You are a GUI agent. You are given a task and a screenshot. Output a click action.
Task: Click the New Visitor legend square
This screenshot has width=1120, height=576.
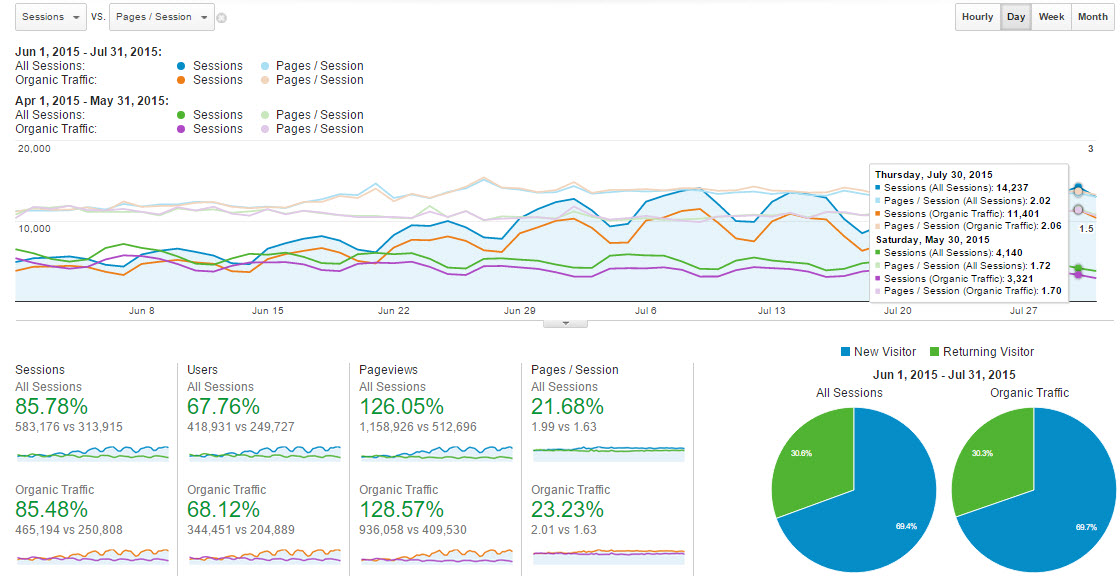point(846,352)
